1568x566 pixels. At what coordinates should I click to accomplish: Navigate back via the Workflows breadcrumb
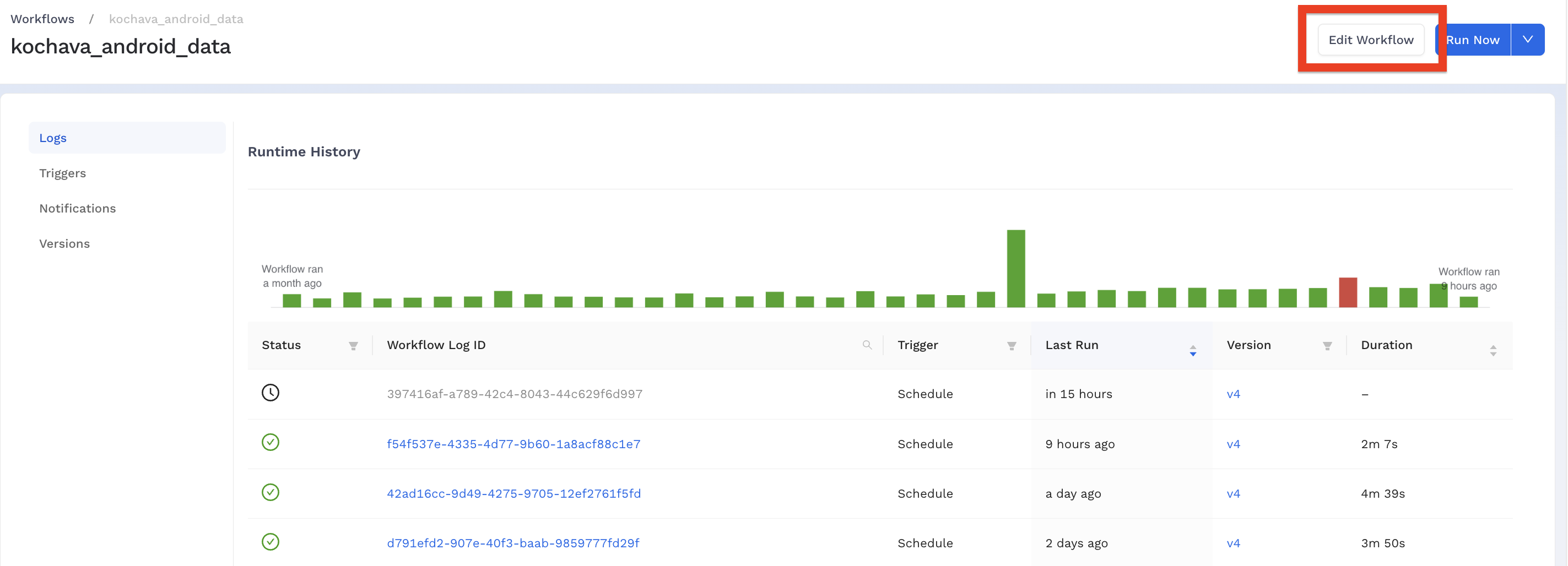(42, 18)
